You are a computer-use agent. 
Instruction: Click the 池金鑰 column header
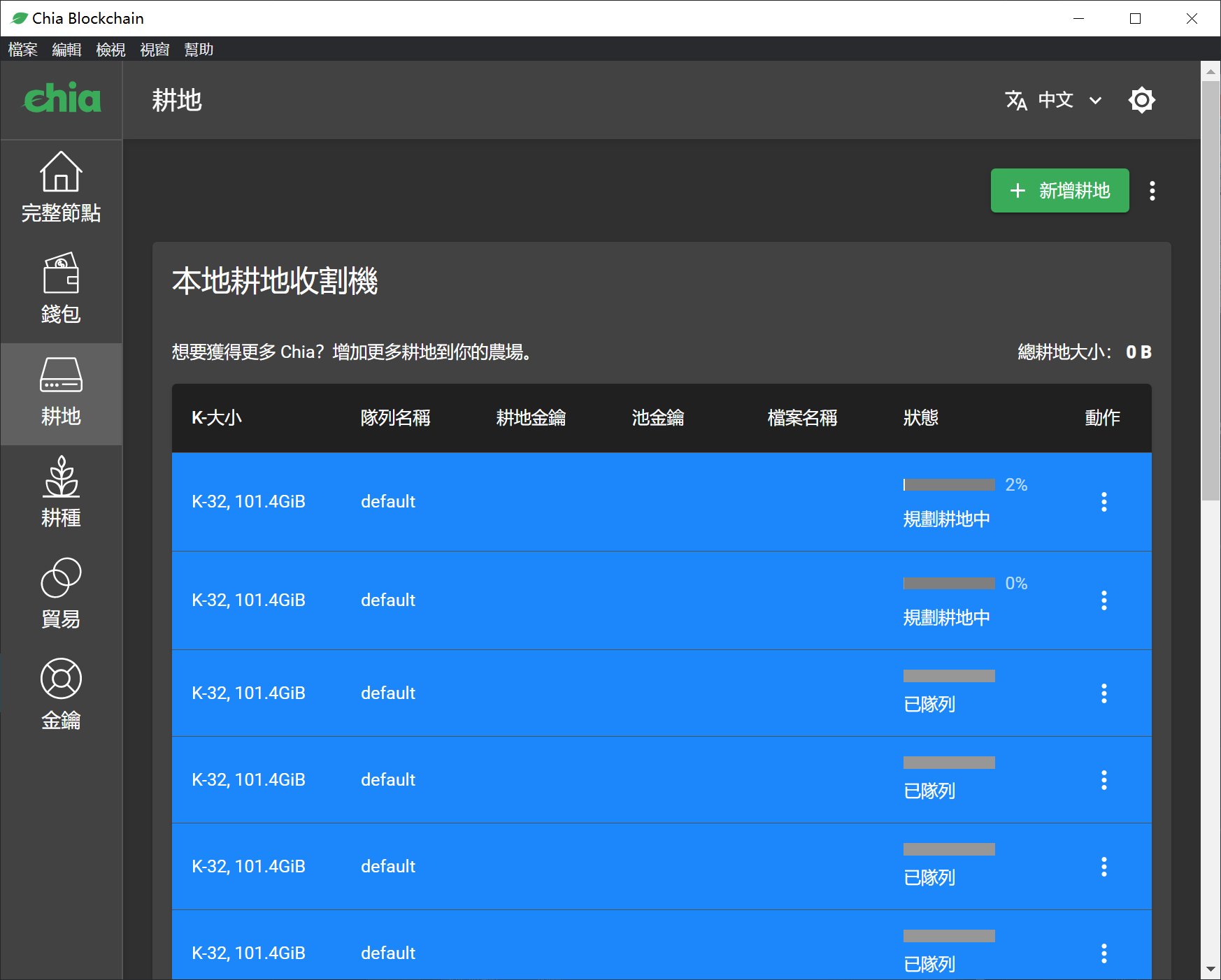[658, 418]
